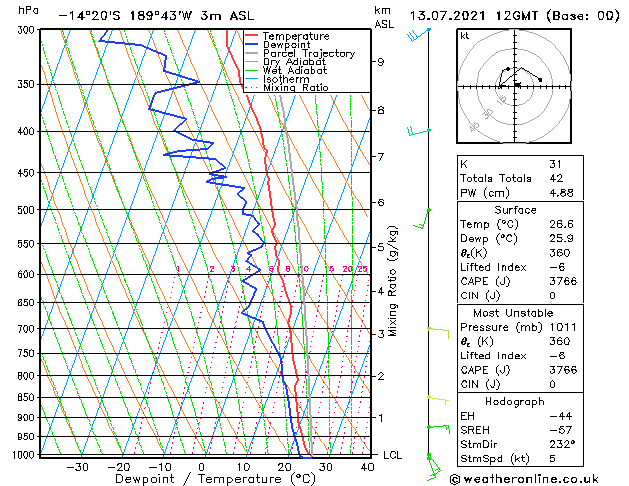Click the wind barb near 925 hPa
This screenshot has width=629, height=486.
tap(436, 427)
